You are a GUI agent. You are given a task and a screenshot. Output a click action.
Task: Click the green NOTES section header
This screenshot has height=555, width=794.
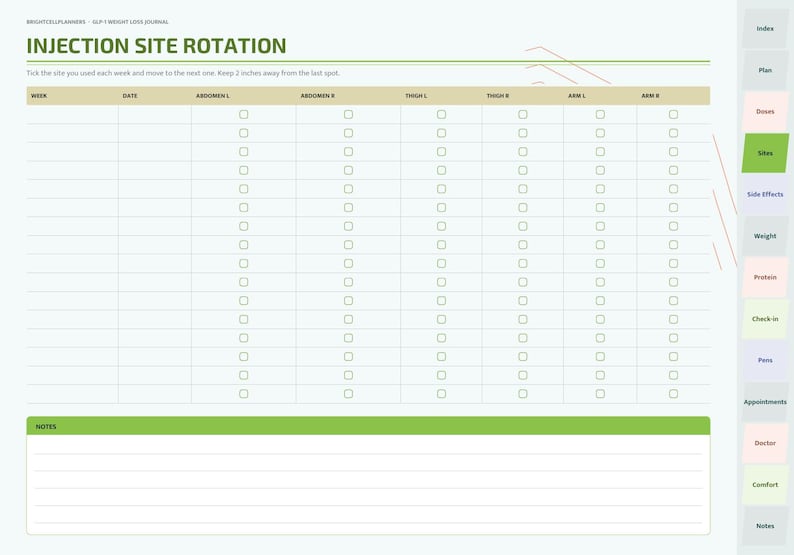pos(368,426)
